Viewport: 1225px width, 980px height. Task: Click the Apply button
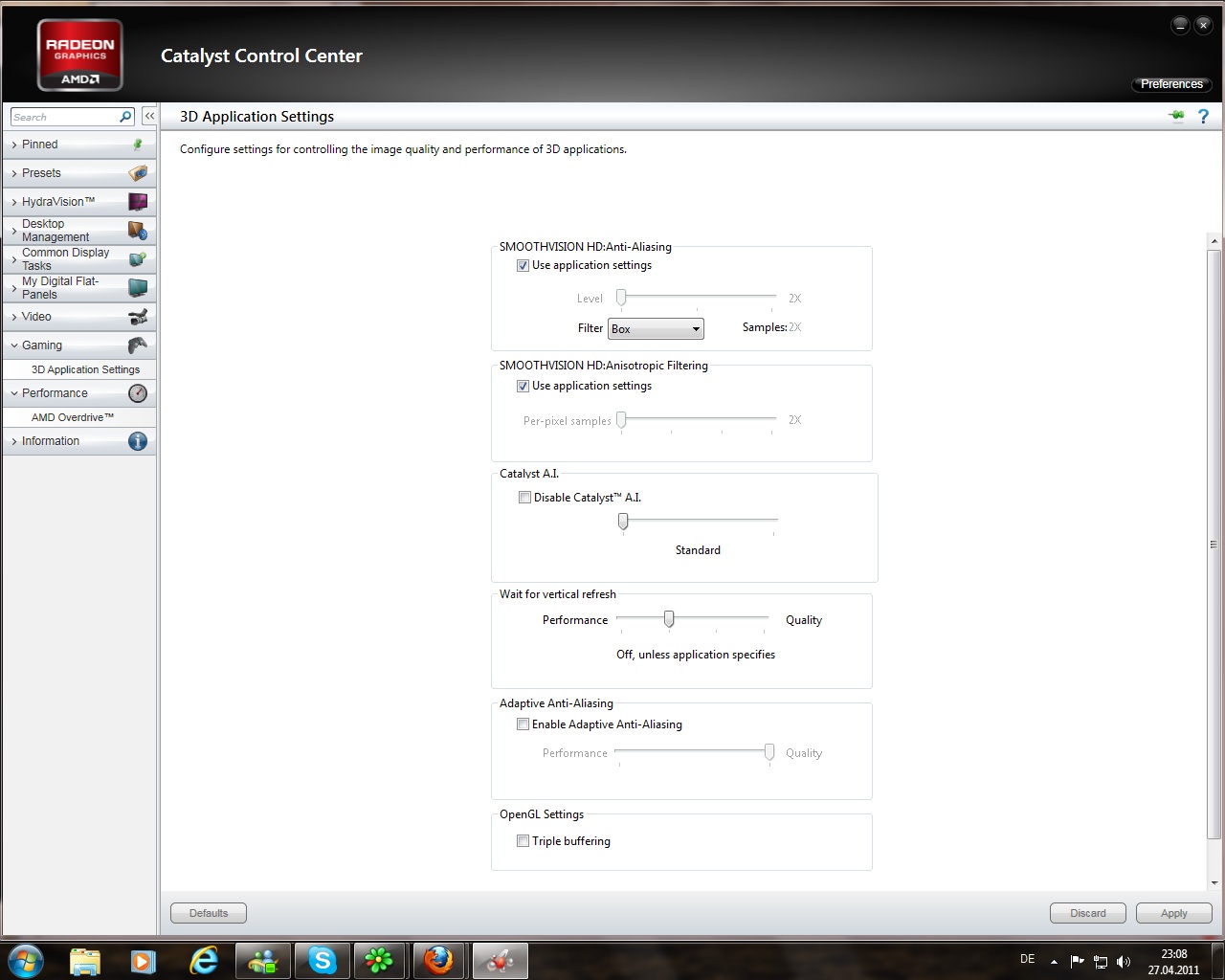[1174, 913]
